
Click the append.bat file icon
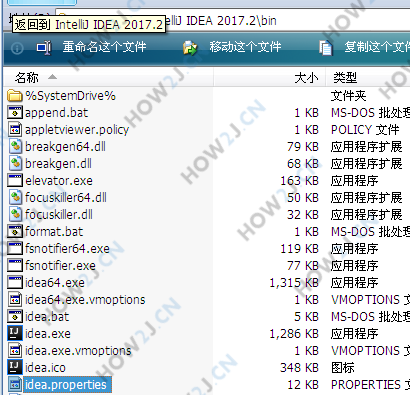15,113
